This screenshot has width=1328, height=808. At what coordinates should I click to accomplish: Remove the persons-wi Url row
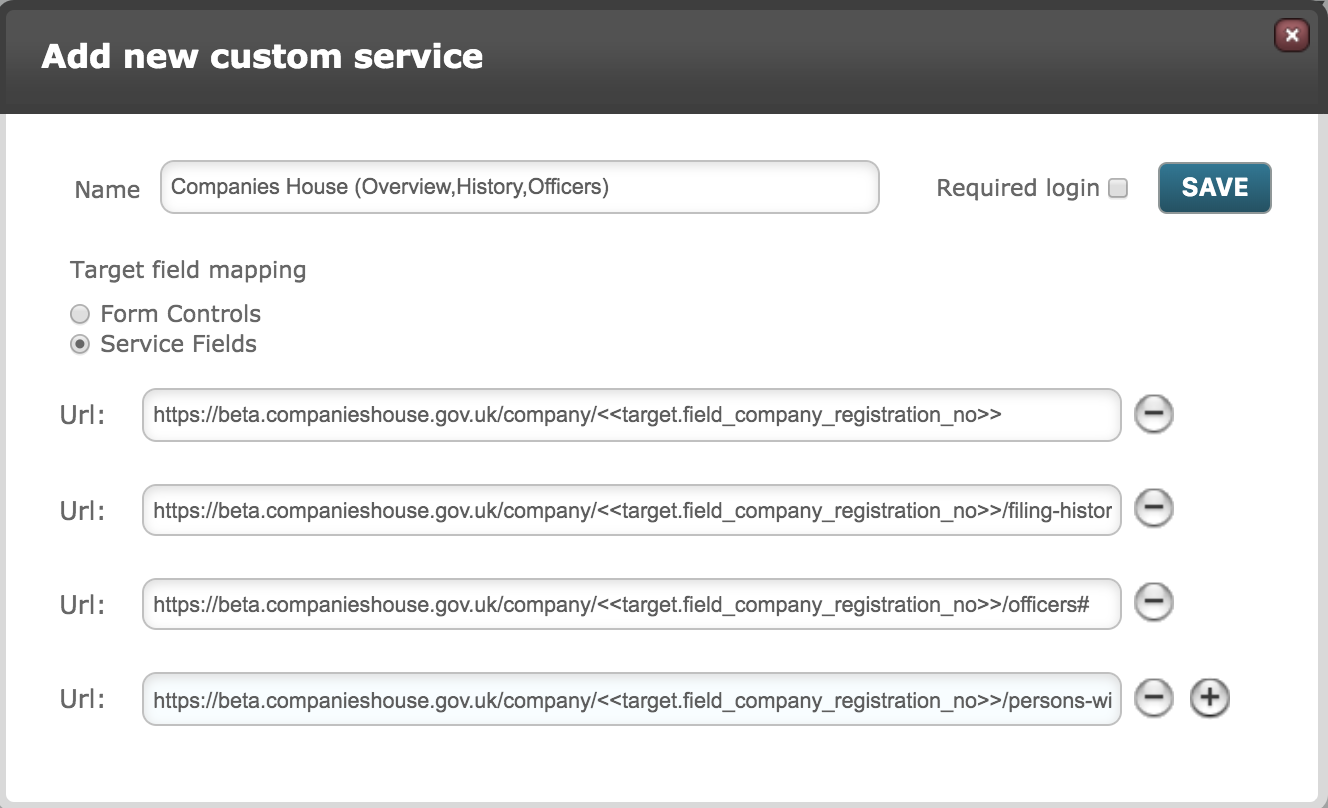tap(1153, 698)
